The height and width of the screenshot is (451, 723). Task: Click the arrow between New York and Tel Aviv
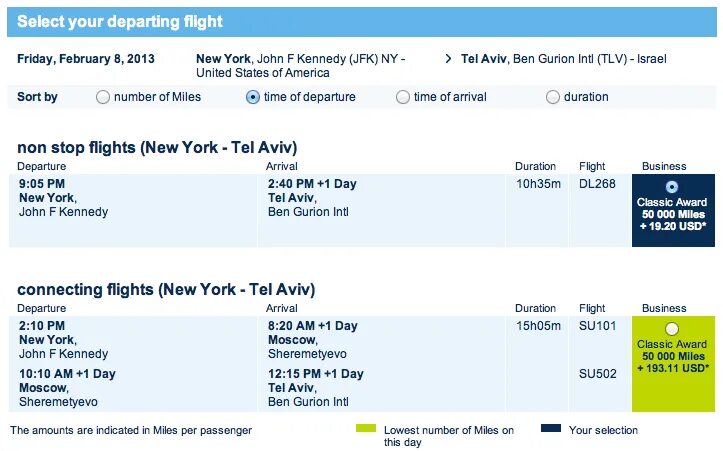tap(448, 59)
